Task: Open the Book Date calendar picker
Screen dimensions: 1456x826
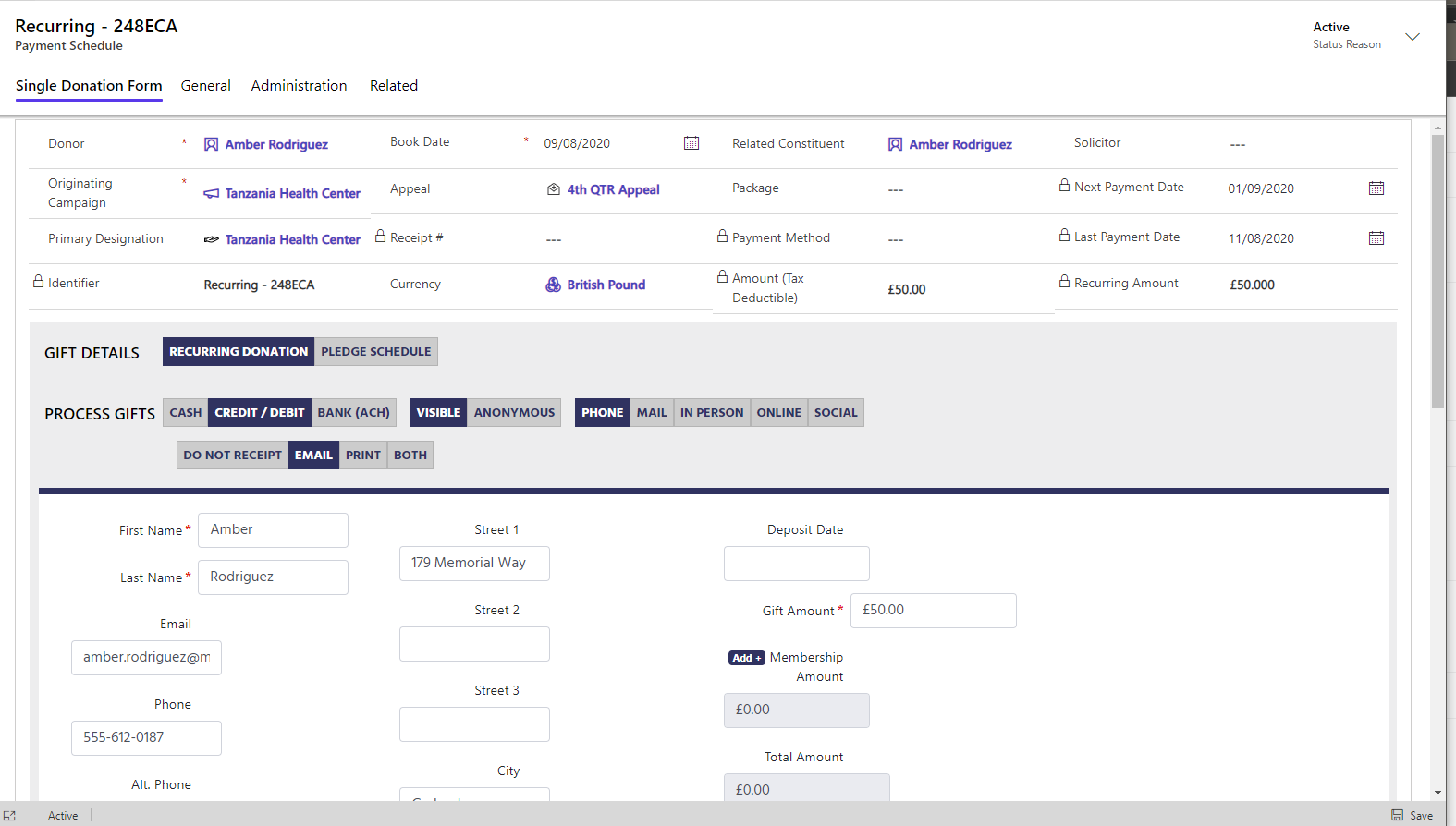Action: pyautogui.click(x=691, y=143)
